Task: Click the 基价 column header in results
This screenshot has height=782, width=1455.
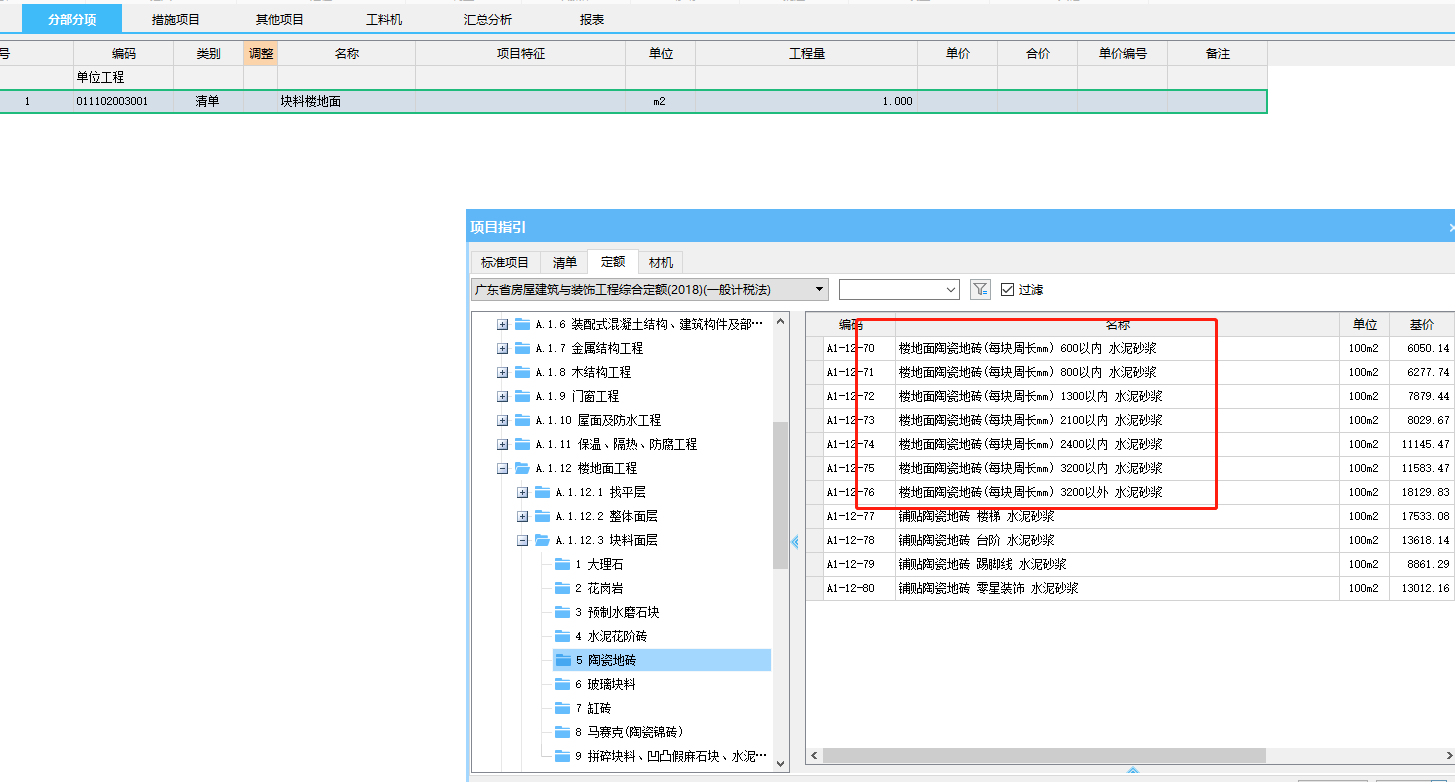Action: (1422, 325)
